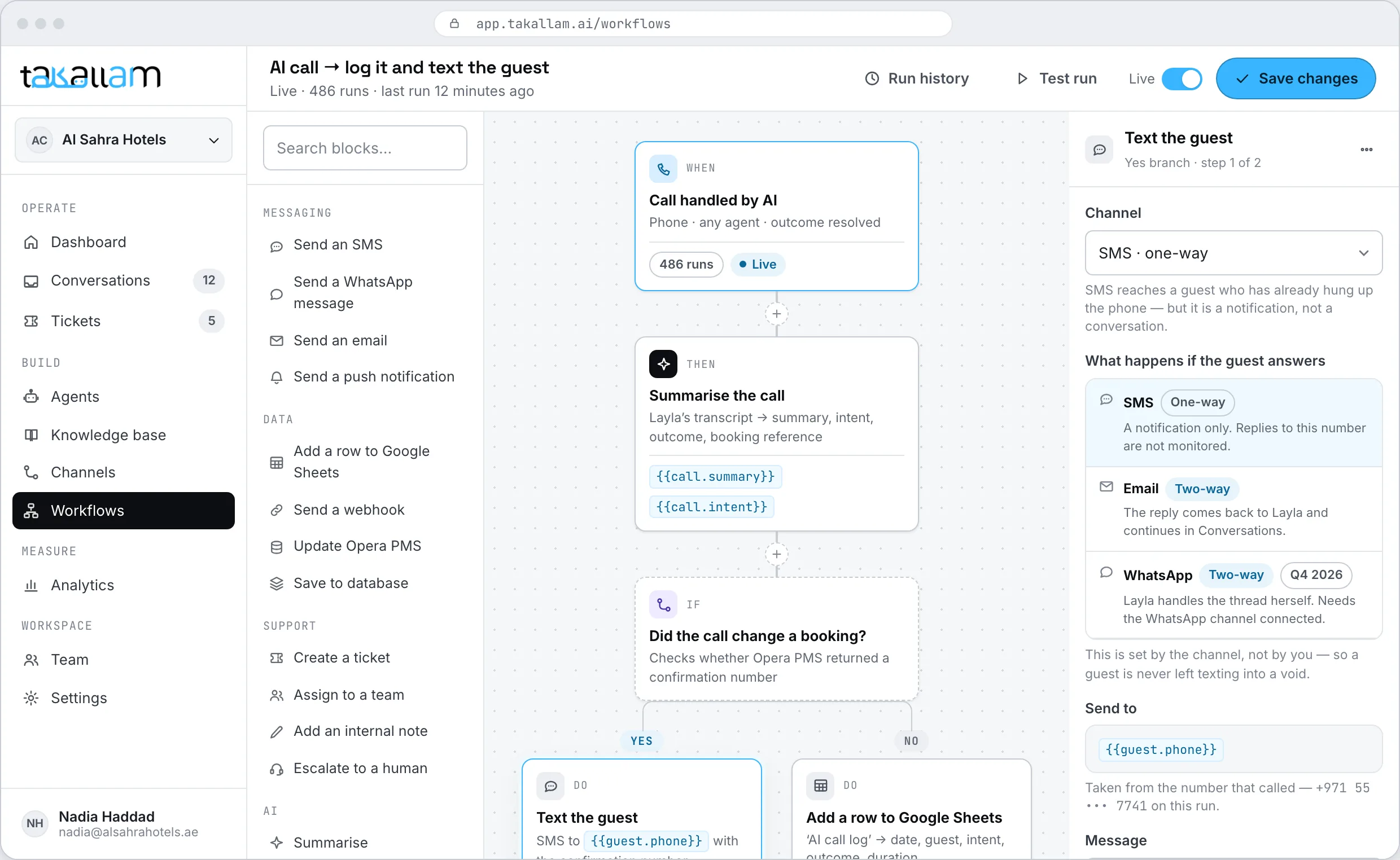Image resolution: width=1400 pixels, height=860 pixels.
Task: Click the Save changes button
Action: [1296, 78]
